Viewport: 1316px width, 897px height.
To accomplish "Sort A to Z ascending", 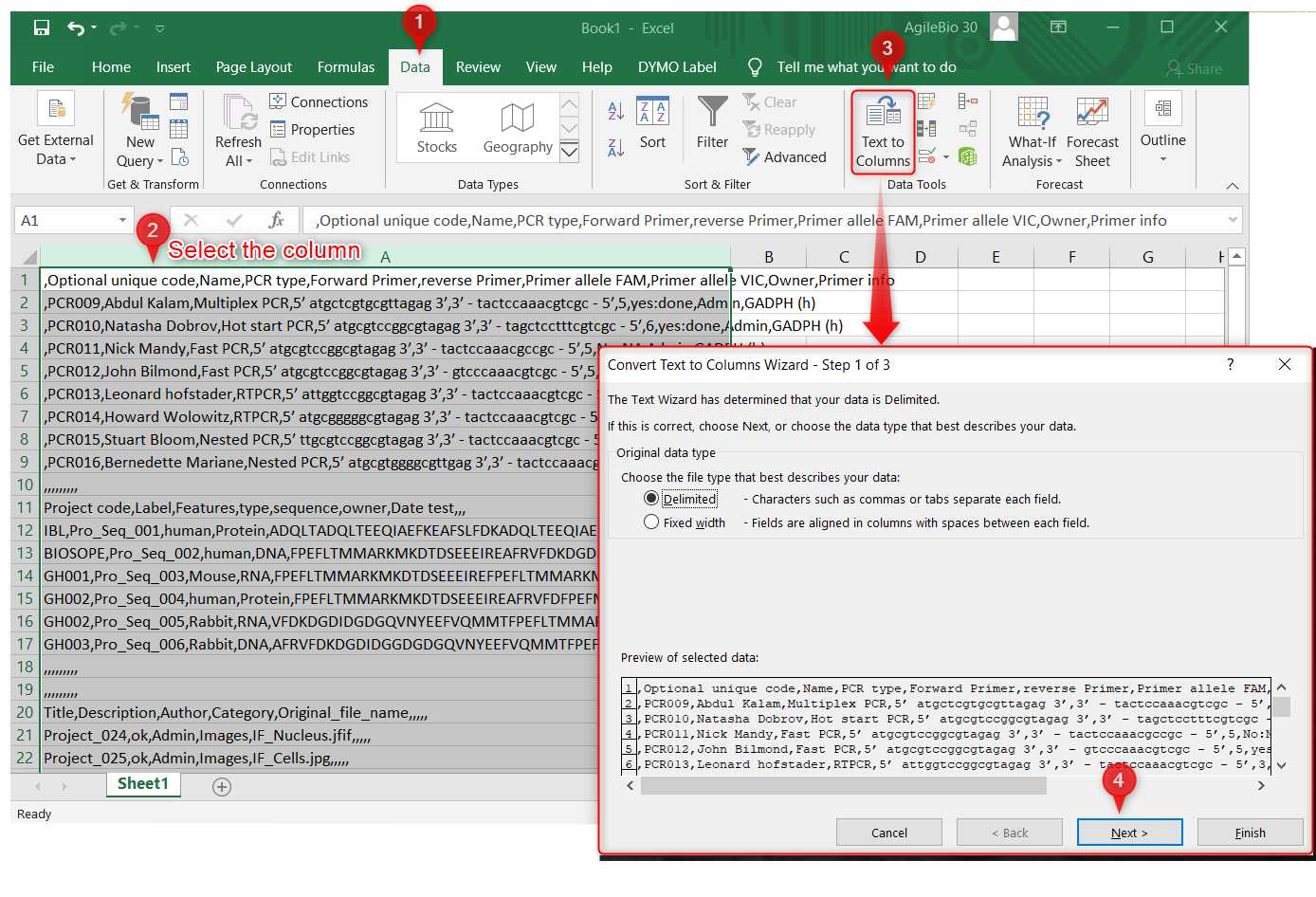I will click(x=615, y=111).
